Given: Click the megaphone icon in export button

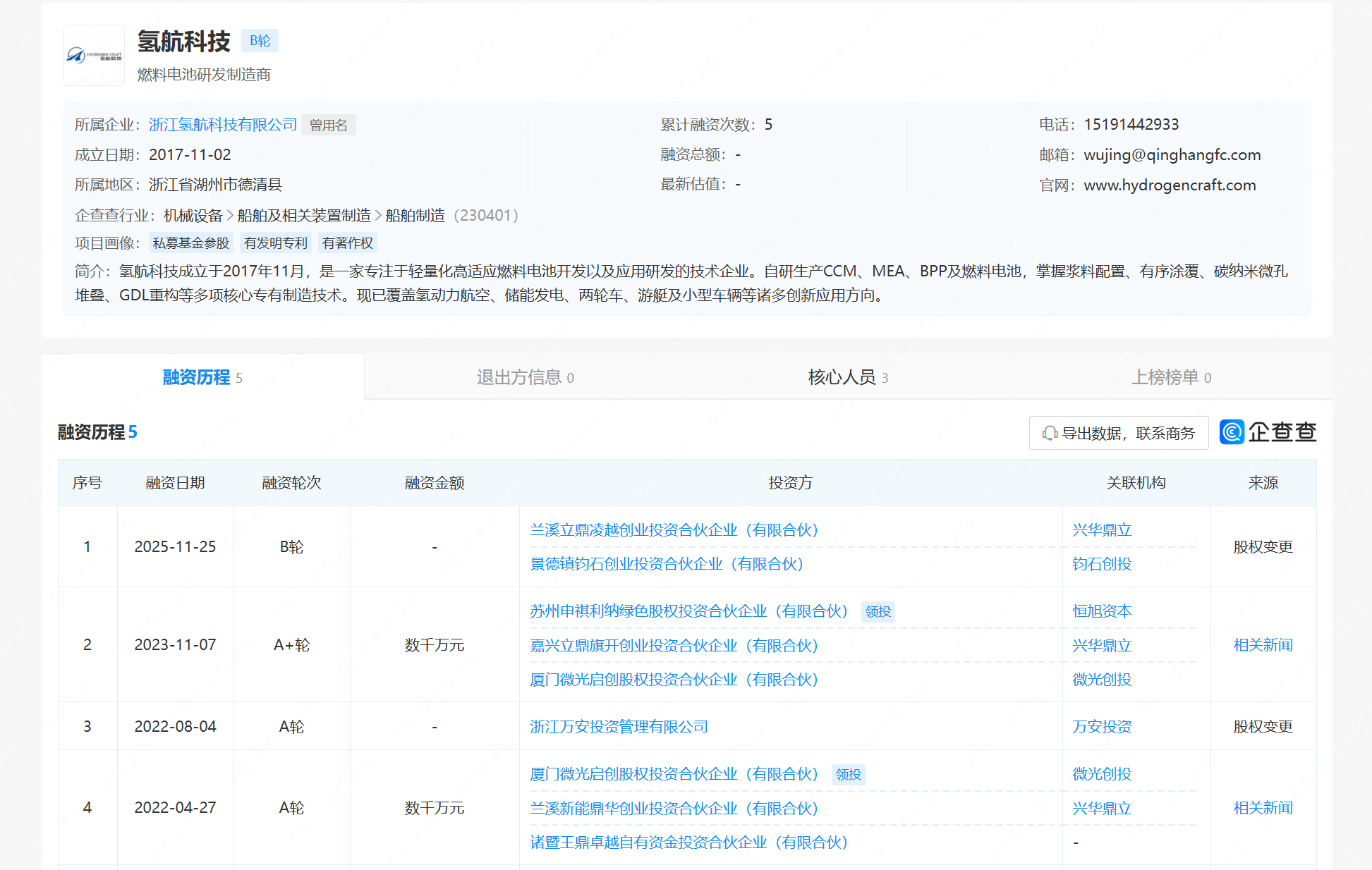Looking at the screenshot, I should [x=1049, y=432].
